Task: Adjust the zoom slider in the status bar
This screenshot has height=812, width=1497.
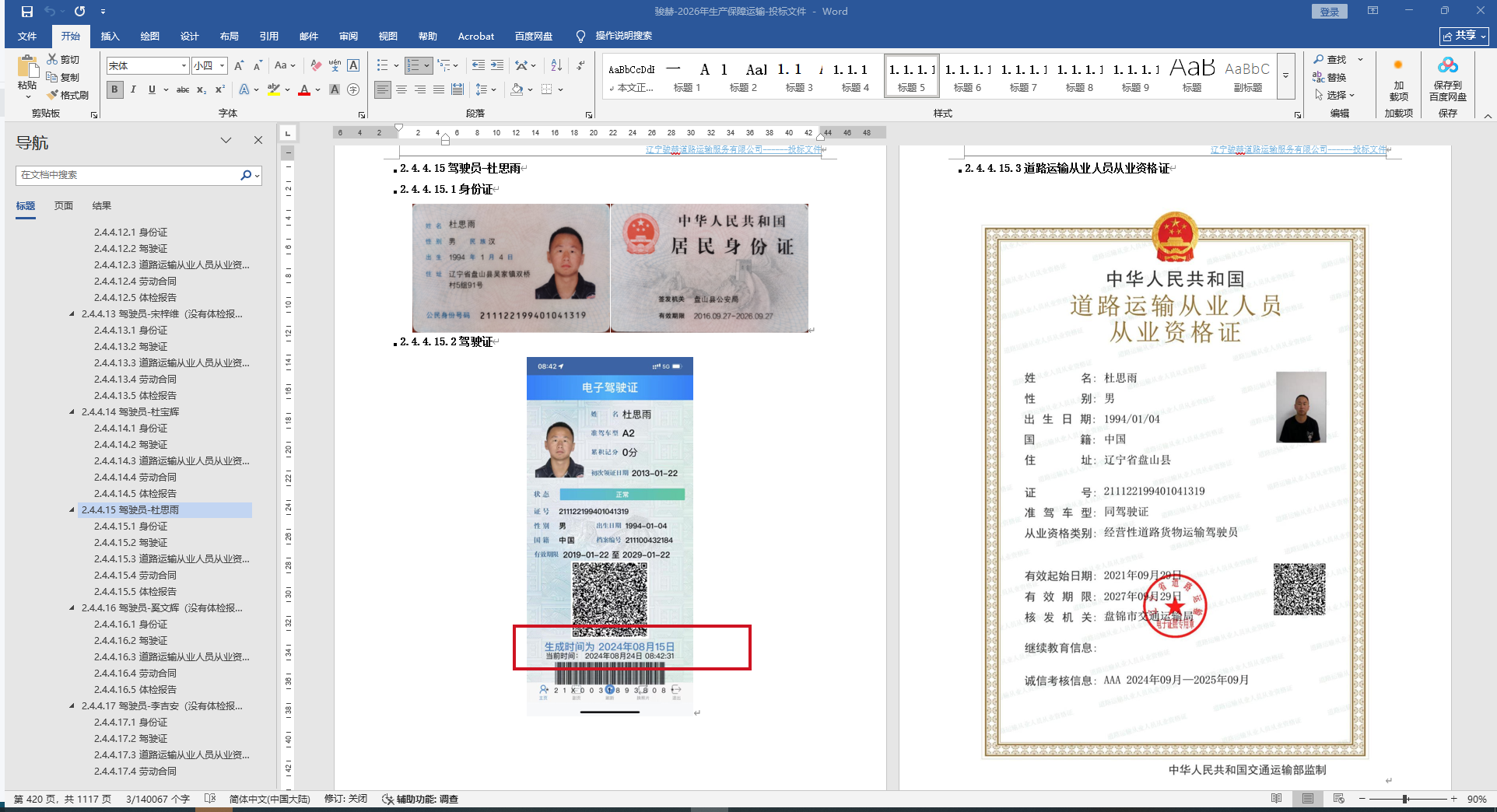Action: click(x=1406, y=799)
